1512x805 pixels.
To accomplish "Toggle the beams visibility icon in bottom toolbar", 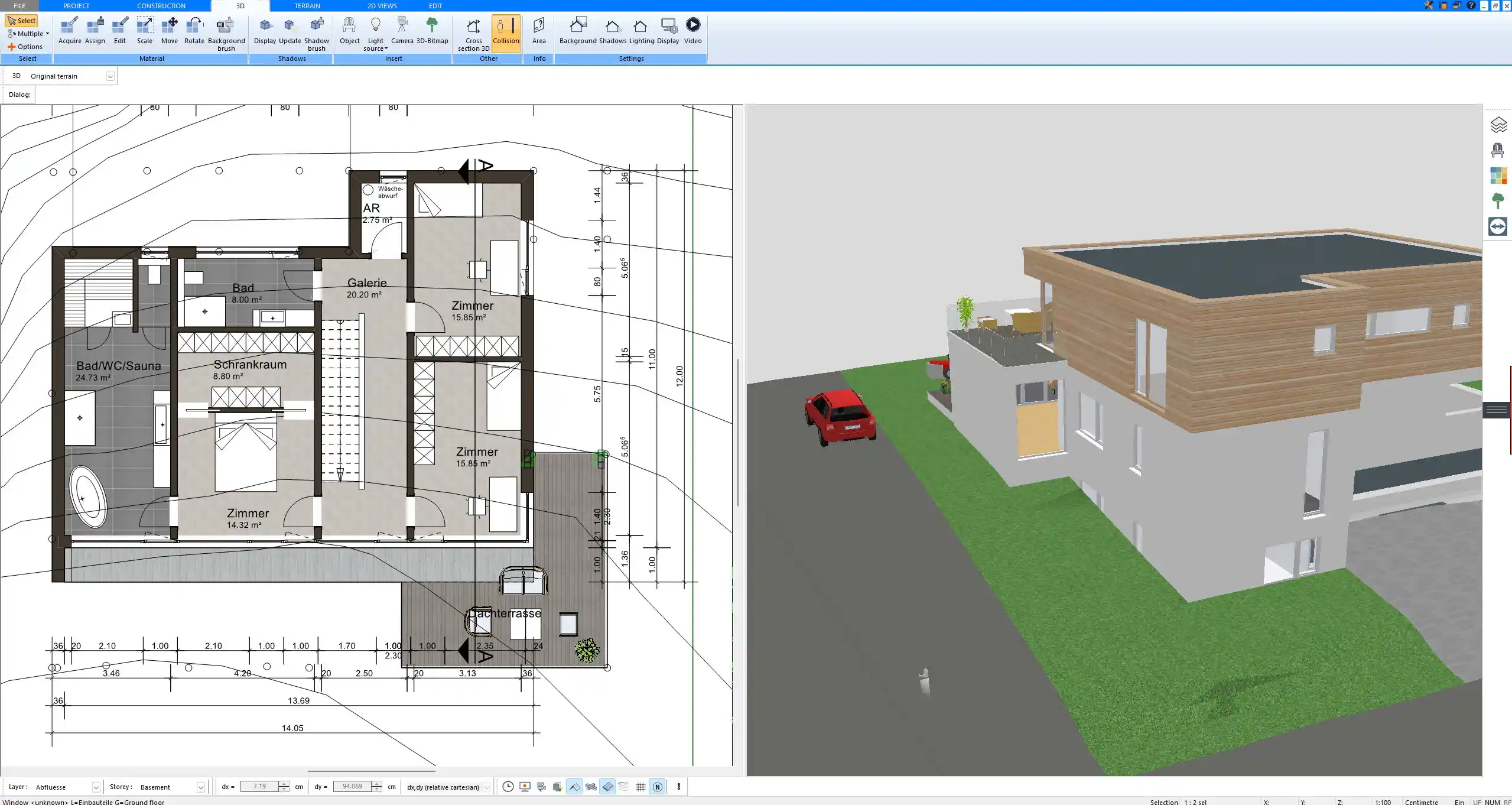I will pos(590,787).
